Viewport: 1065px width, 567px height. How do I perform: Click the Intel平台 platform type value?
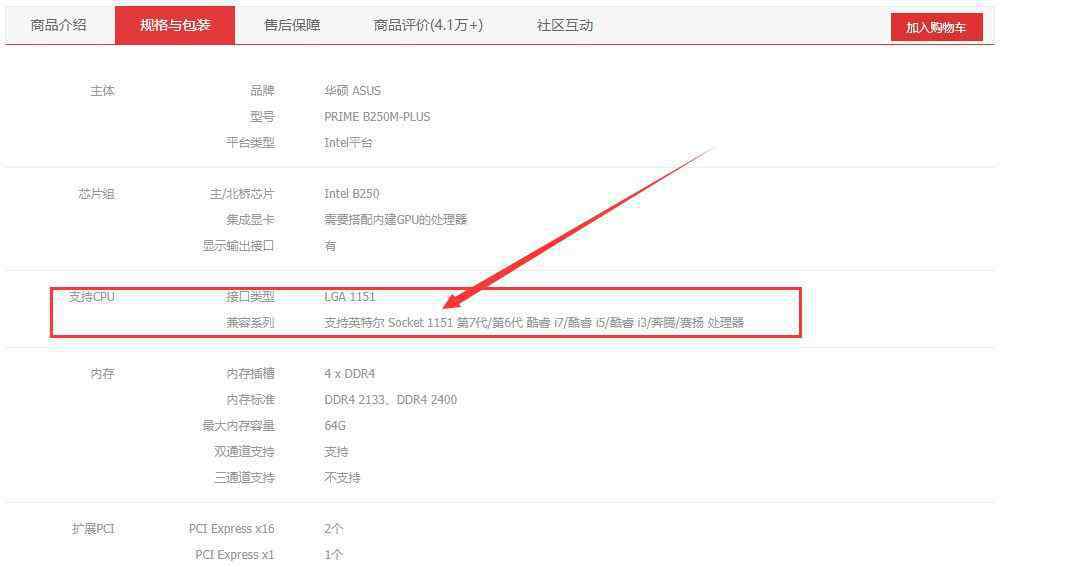click(x=348, y=143)
